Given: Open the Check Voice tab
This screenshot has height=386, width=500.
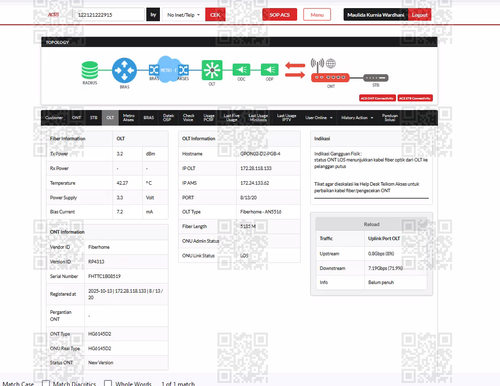Looking at the screenshot, I should [x=188, y=118].
